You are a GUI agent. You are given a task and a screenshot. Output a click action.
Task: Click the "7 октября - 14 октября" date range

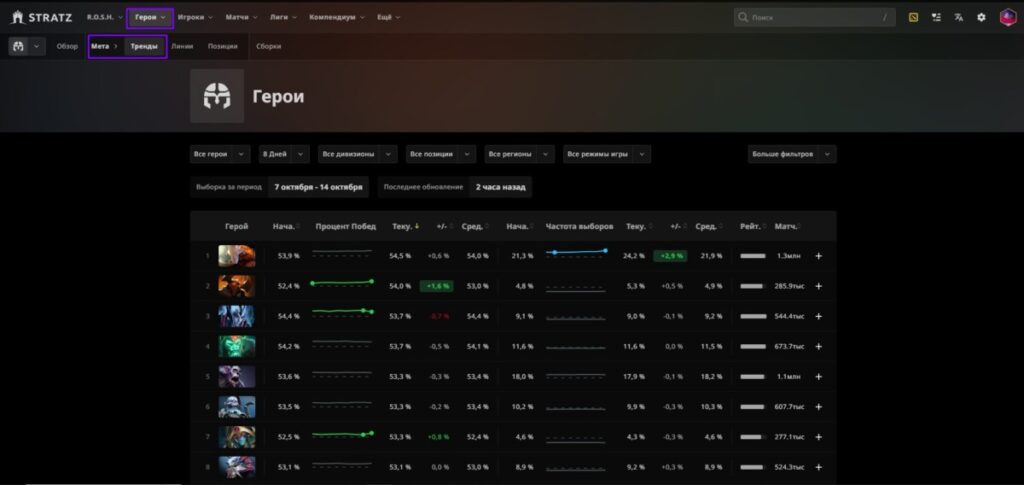tap(318, 187)
